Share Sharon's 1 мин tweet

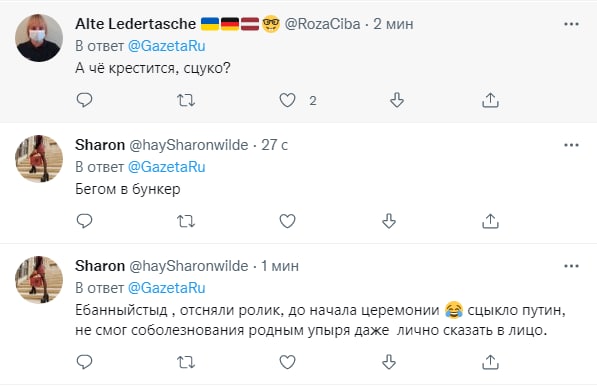pyautogui.click(x=490, y=362)
